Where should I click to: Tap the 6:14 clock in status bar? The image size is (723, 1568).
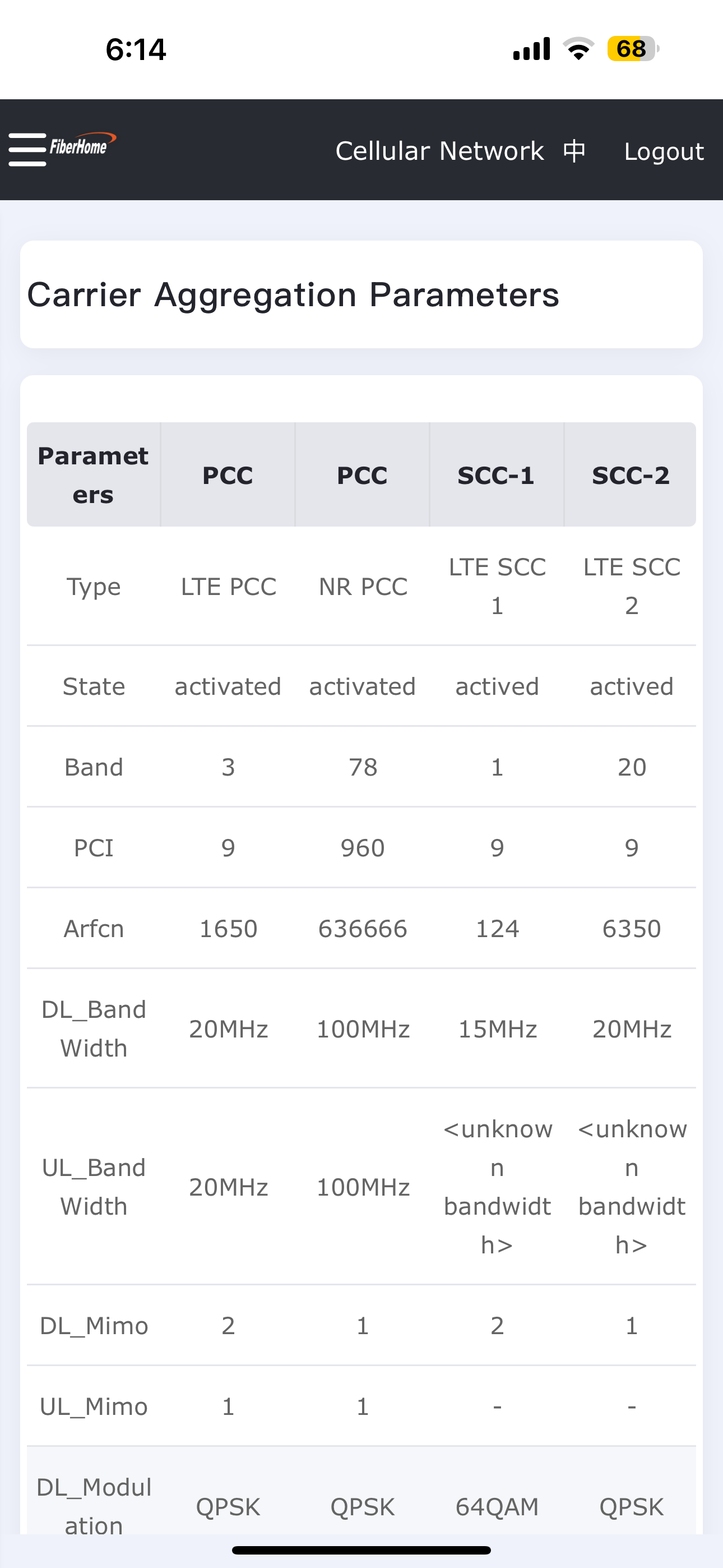pyautogui.click(x=136, y=49)
